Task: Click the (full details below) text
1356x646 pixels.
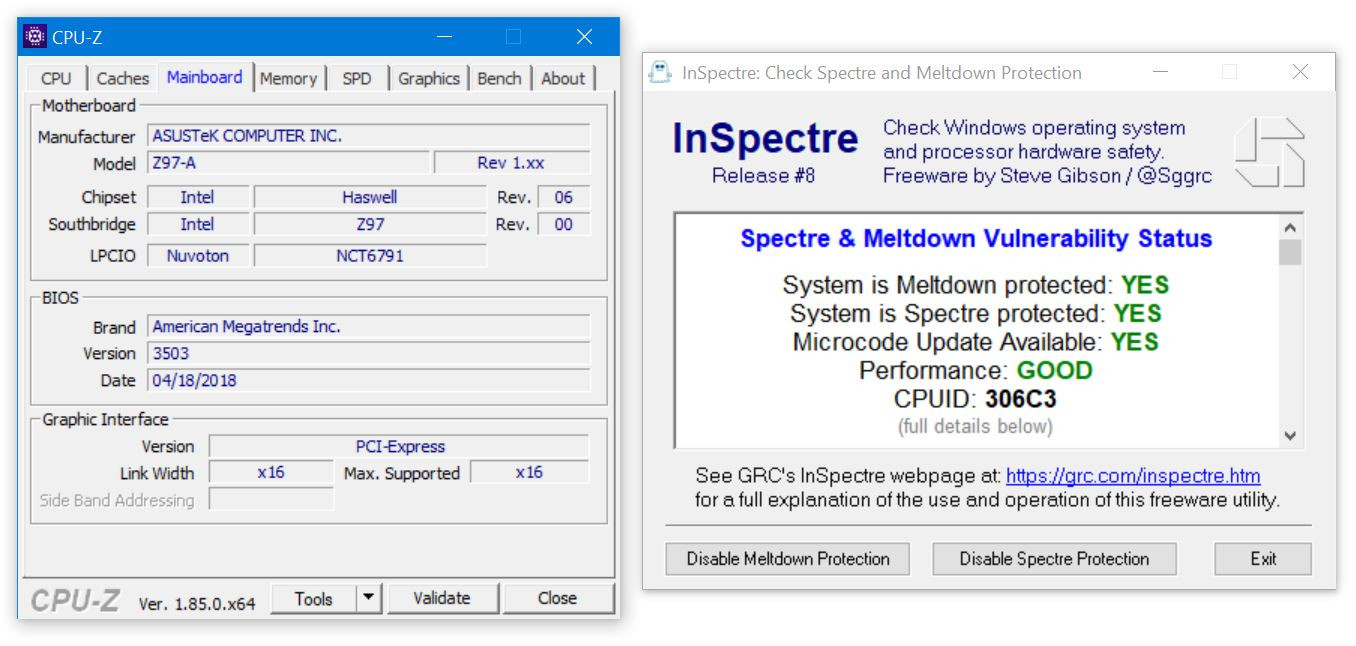Action: pos(975,426)
